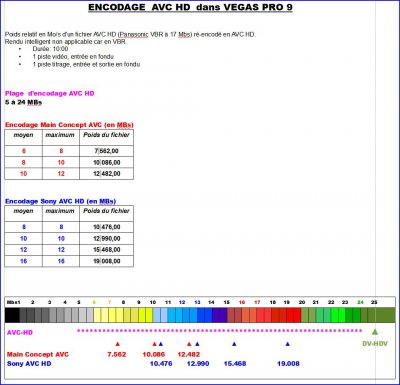The height and width of the screenshot is (385, 400).
Task: Click the pink AVC-HD label beside dotted line
Action: click(x=20, y=332)
